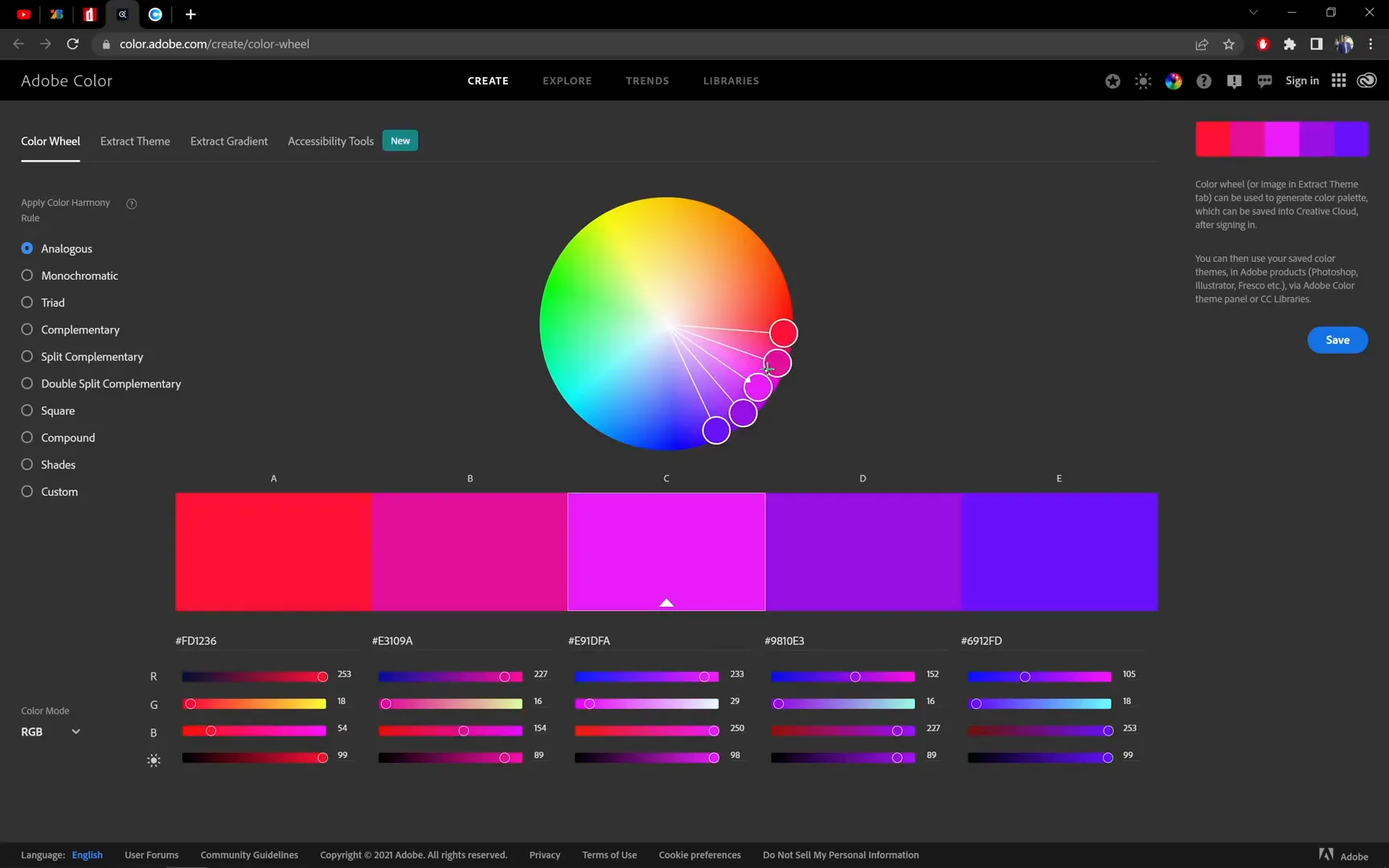The width and height of the screenshot is (1389, 868).
Task: Go to the Libraries menu
Action: point(731,81)
